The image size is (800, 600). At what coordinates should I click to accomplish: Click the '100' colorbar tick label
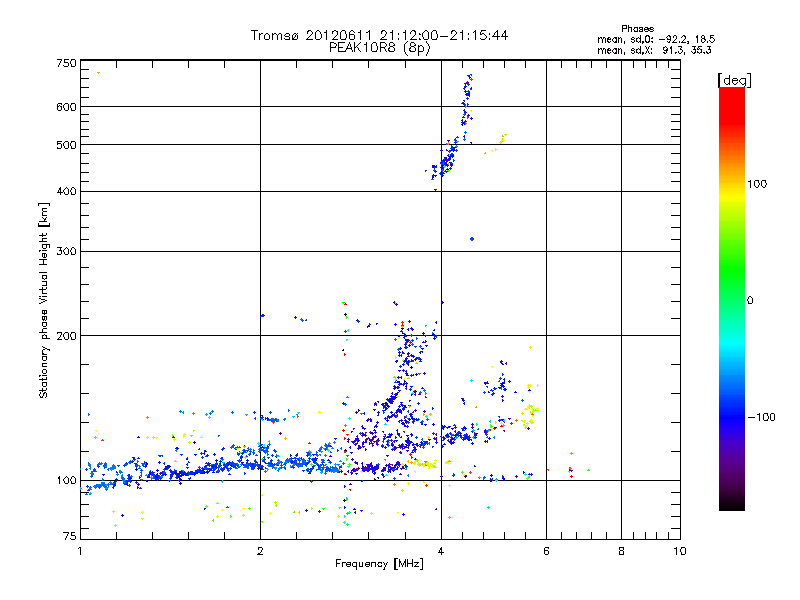(757, 184)
